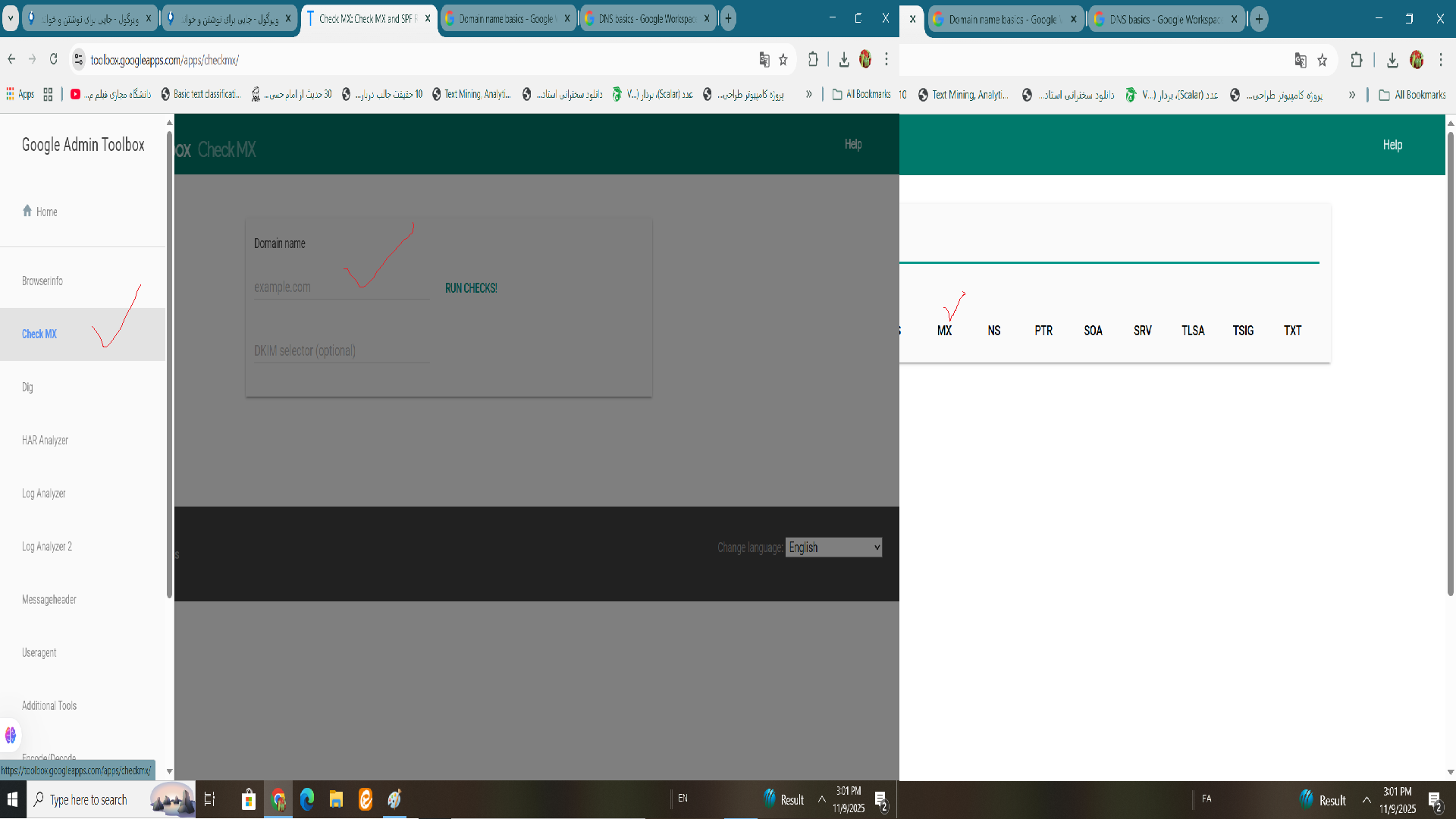Image resolution: width=1456 pixels, height=819 pixels.
Task: Switch to DNS basics tab
Action: (x=647, y=18)
